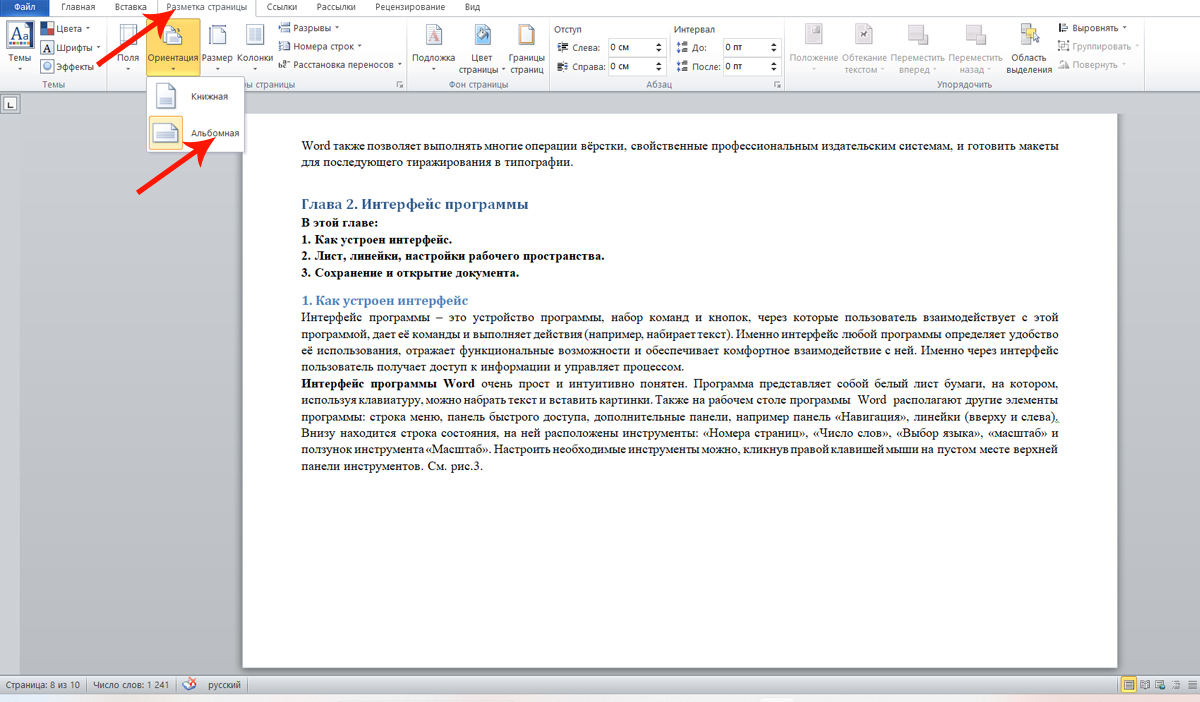Click the Границы страниц icon

pyautogui.click(x=526, y=44)
